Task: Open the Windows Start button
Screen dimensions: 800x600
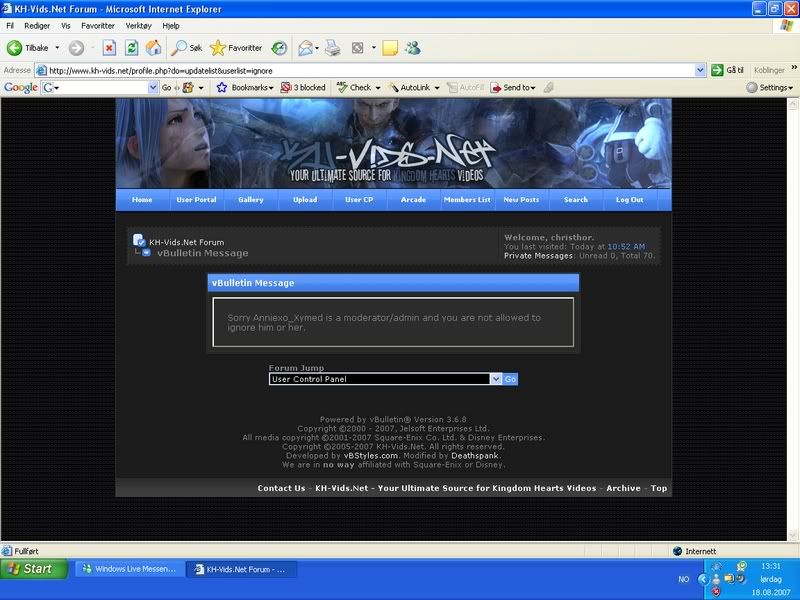Action: pos(34,568)
